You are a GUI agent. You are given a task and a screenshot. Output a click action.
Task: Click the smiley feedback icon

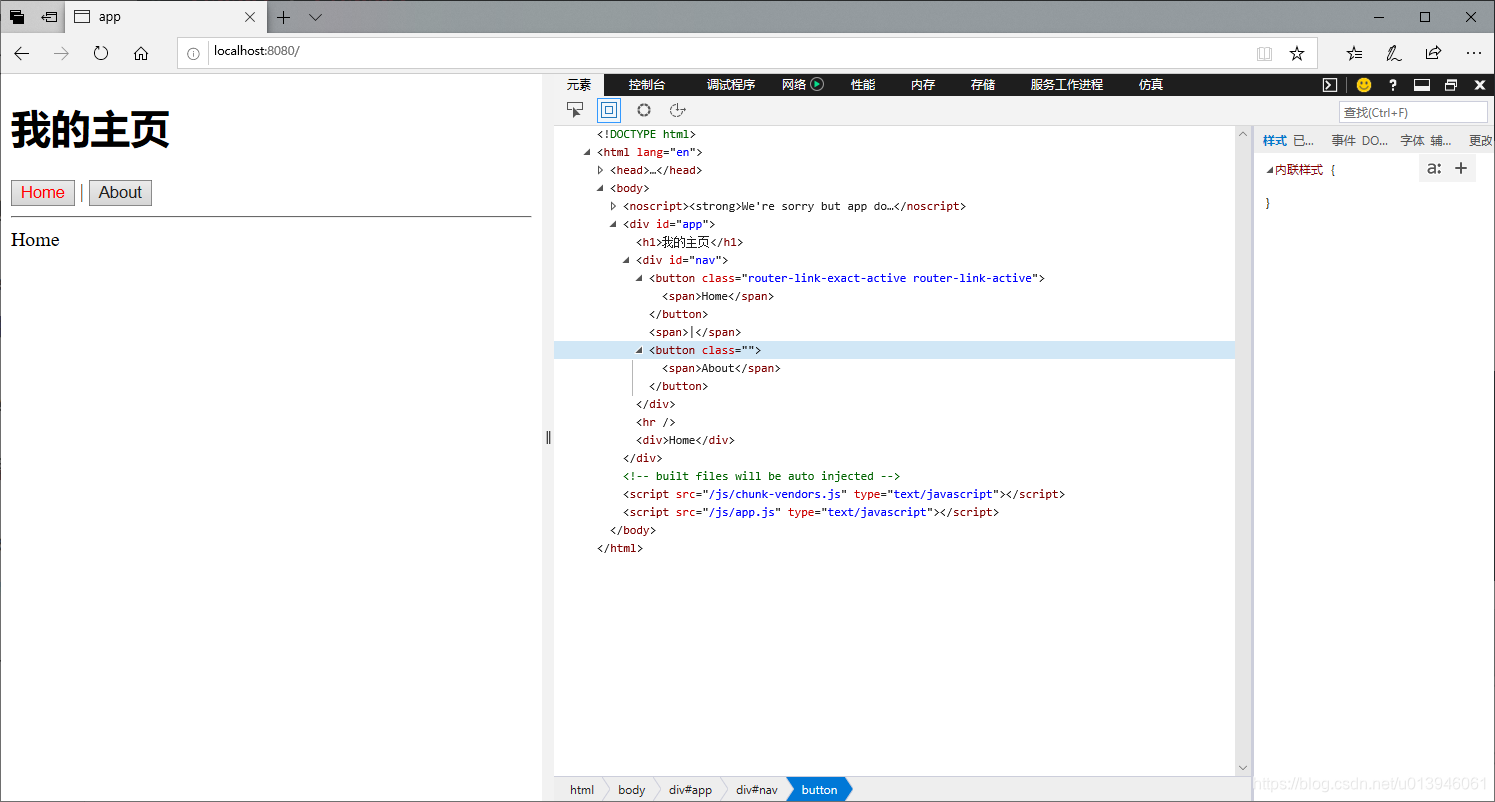click(1364, 85)
